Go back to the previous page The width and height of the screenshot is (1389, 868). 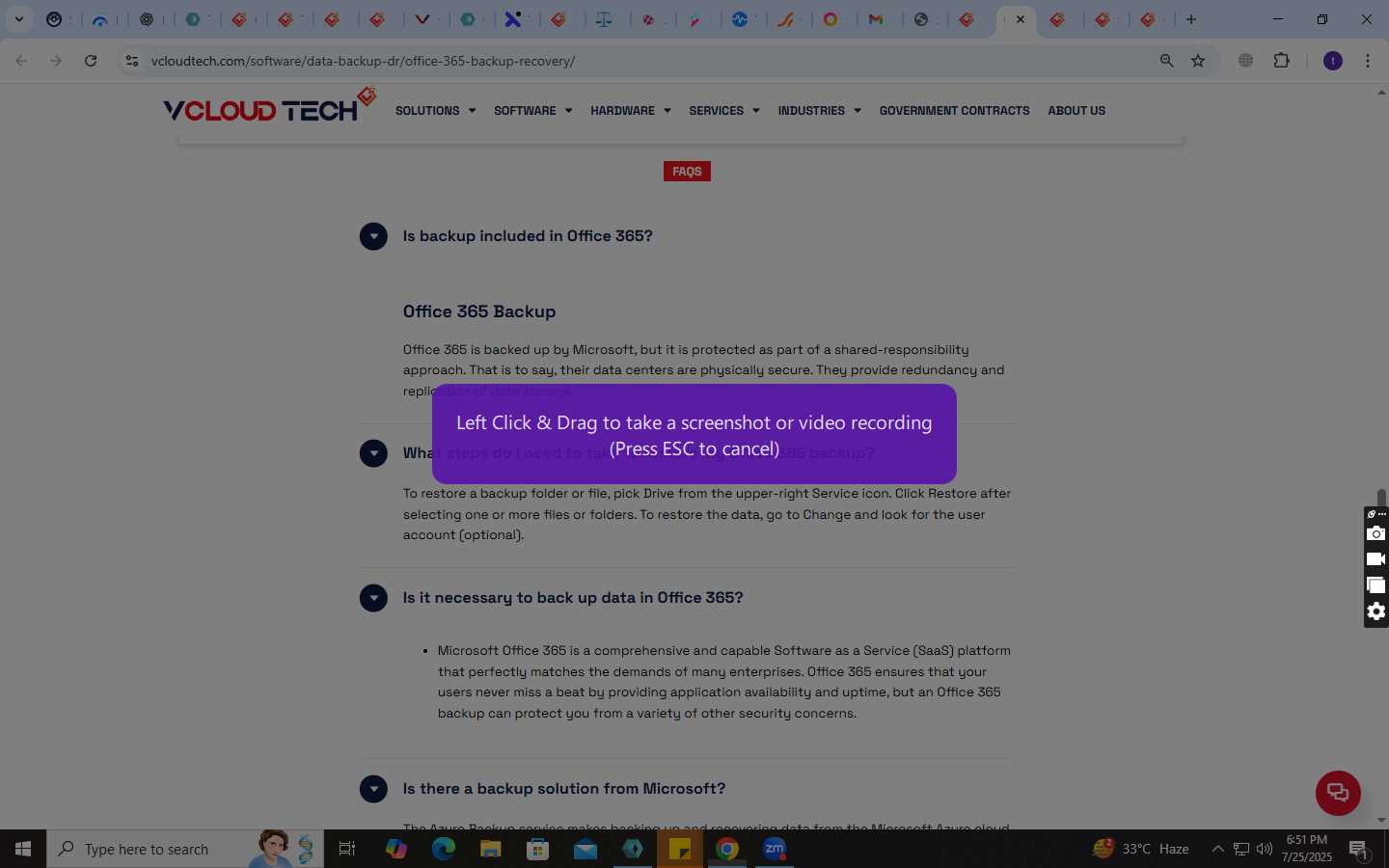[21, 61]
